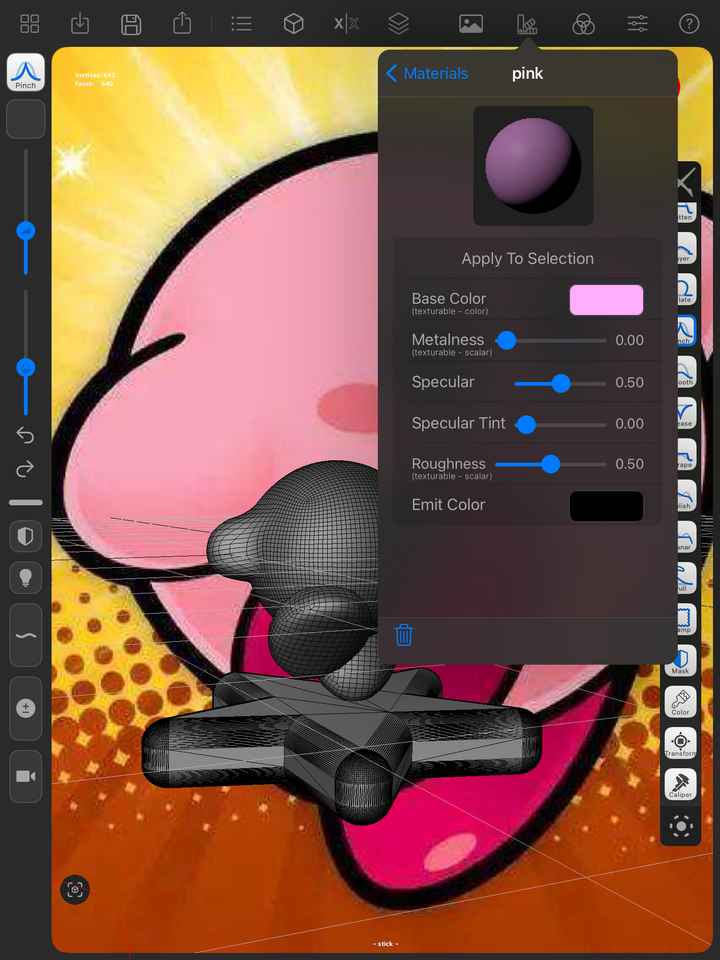Select the Caliper tool
The width and height of the screenshot is (720, 960).
tap(681, 784)
